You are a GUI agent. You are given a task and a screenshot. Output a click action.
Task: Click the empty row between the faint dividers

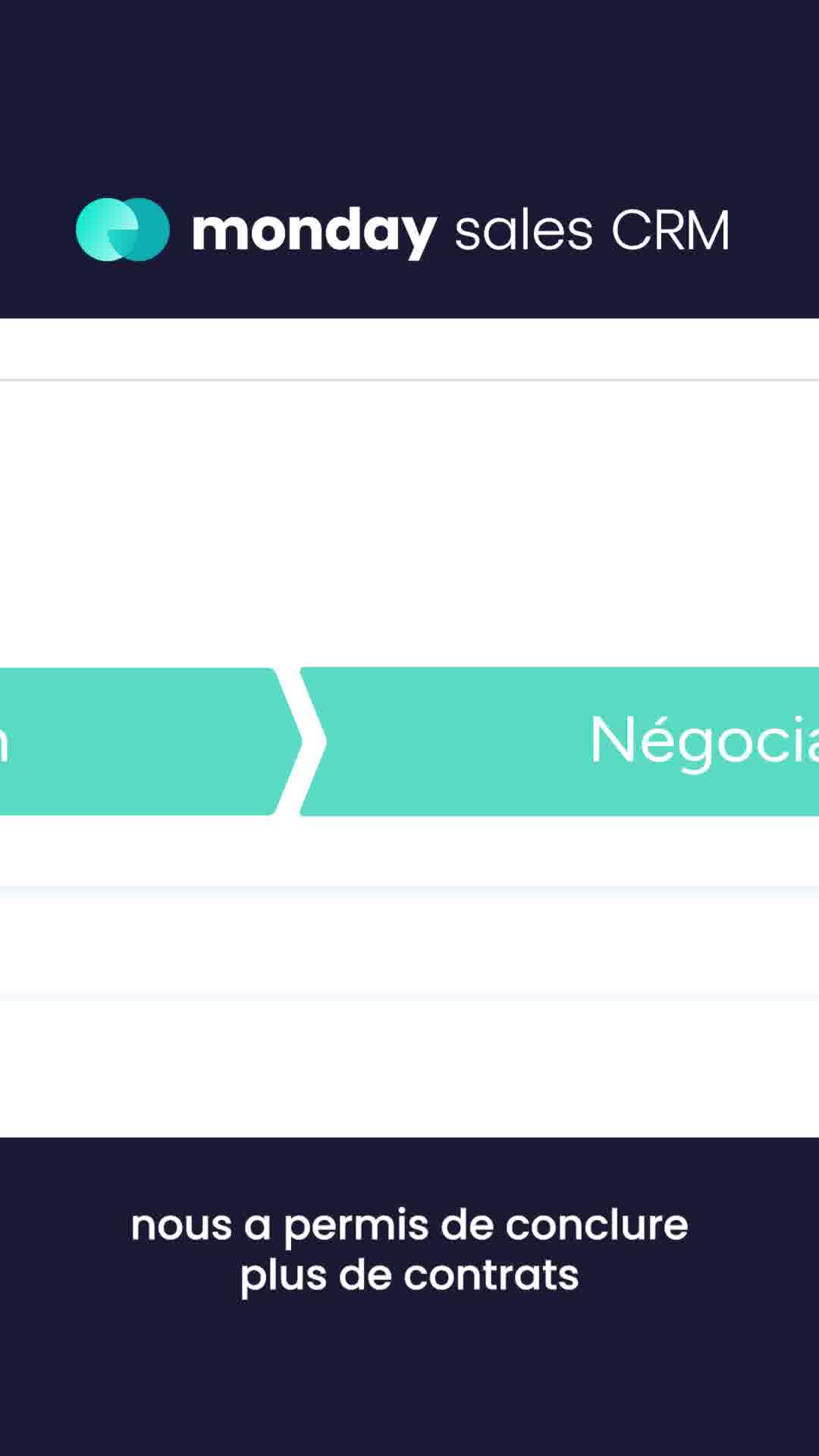point(409,944)
